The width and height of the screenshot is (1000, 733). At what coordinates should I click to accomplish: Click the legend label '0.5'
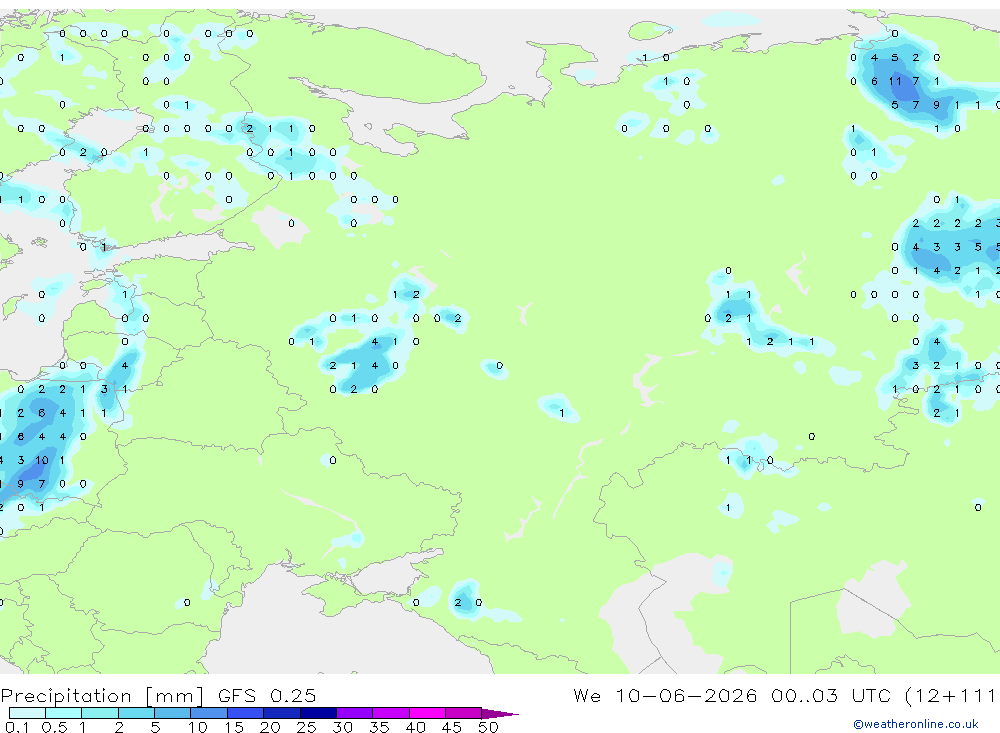click(54, 727)
